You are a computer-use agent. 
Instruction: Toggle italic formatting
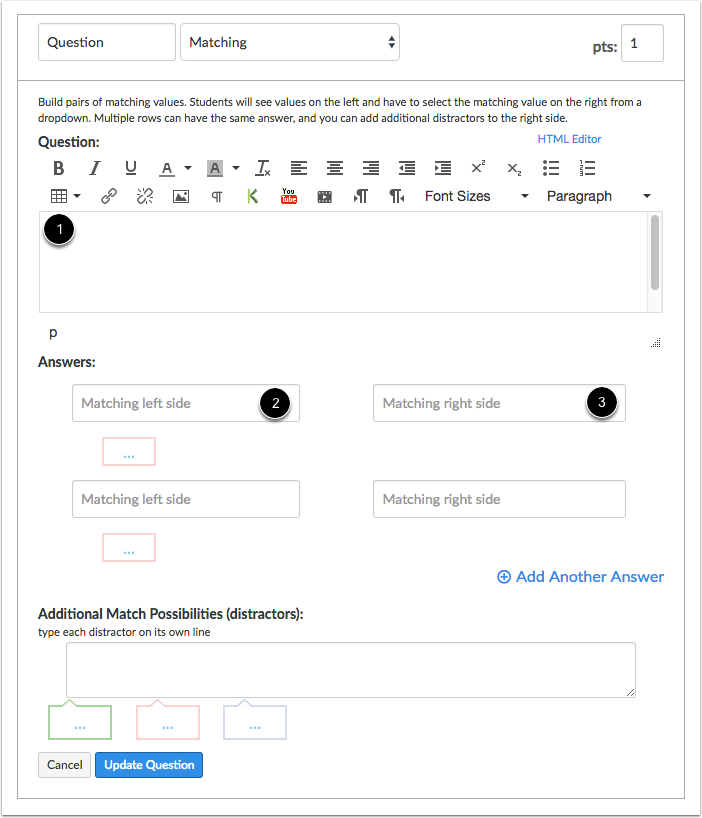coord(95,168)
